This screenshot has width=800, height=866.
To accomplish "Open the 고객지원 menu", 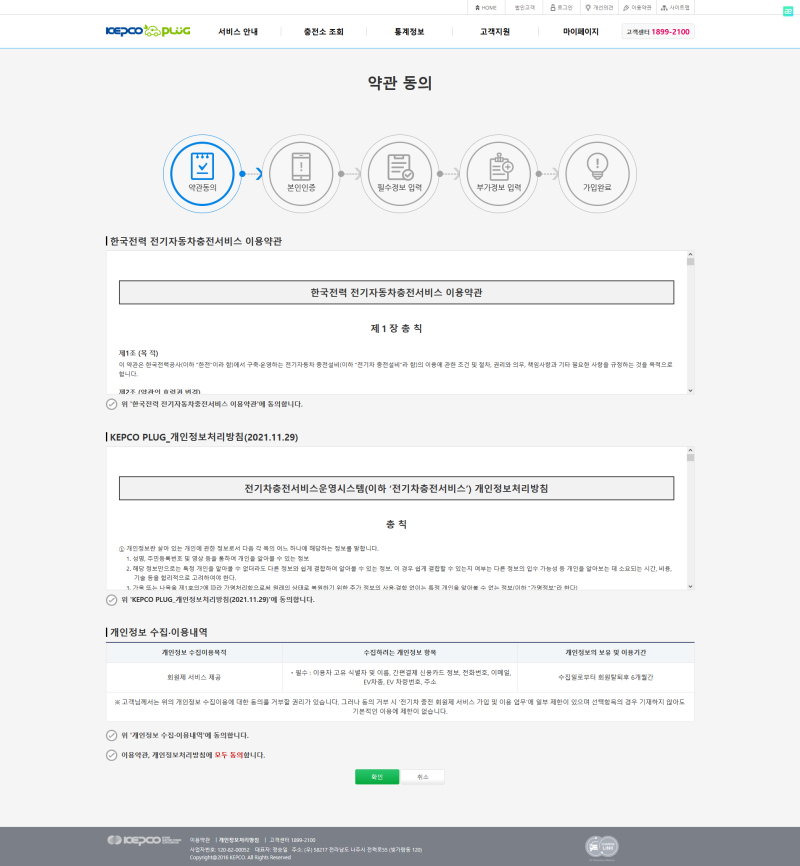I will [x=493, y=31].
